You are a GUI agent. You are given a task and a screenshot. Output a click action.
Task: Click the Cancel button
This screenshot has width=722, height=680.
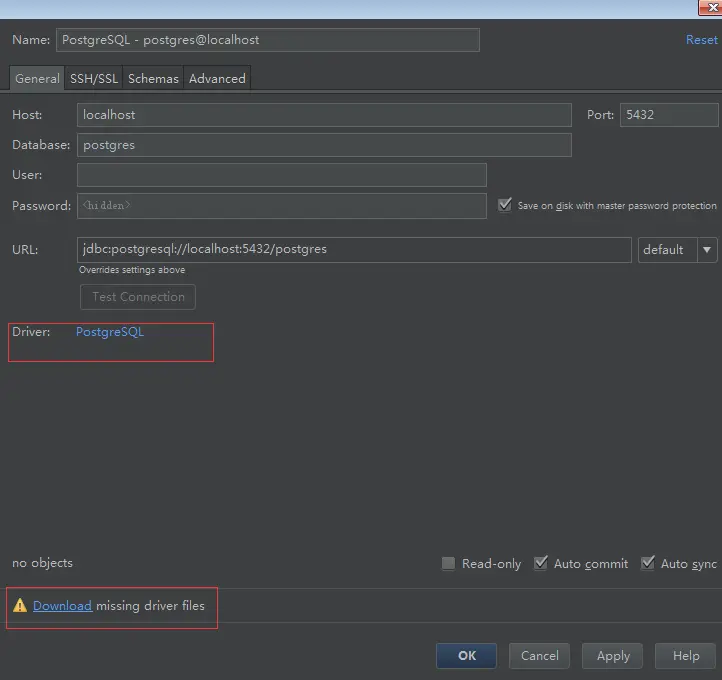click(539, 656)
